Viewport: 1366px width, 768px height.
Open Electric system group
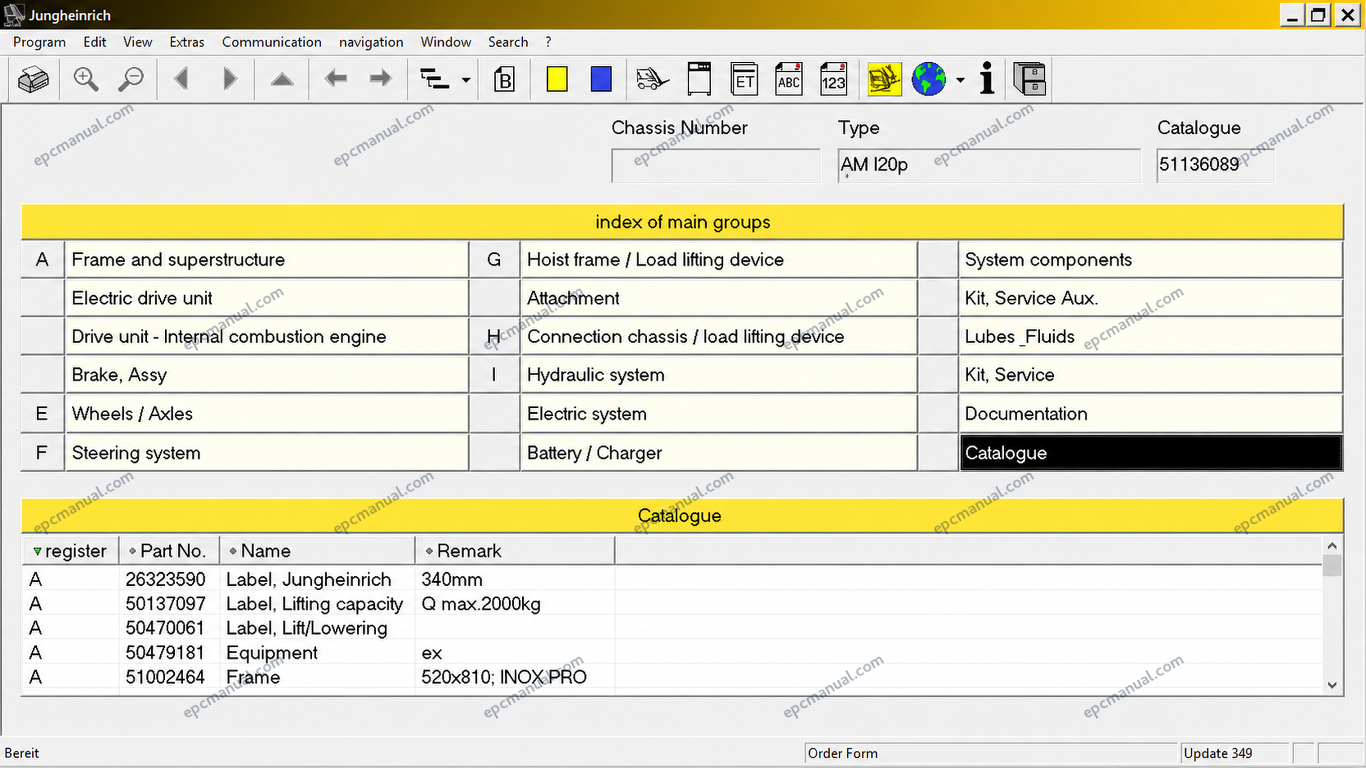click(718, 414)
